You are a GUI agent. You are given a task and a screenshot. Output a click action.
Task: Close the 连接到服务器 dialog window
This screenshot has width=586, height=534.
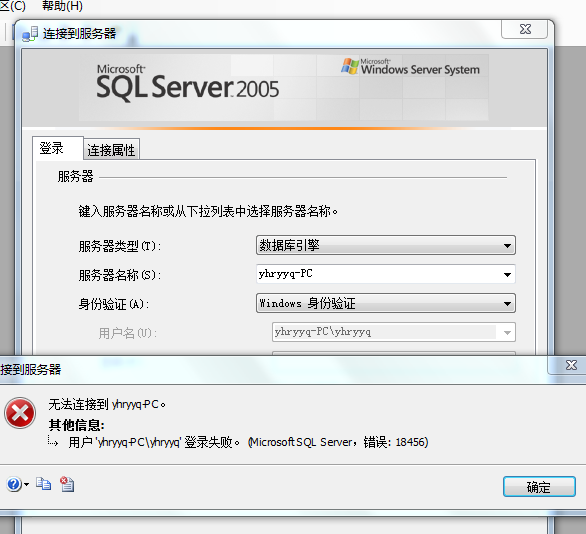(525, 29)
